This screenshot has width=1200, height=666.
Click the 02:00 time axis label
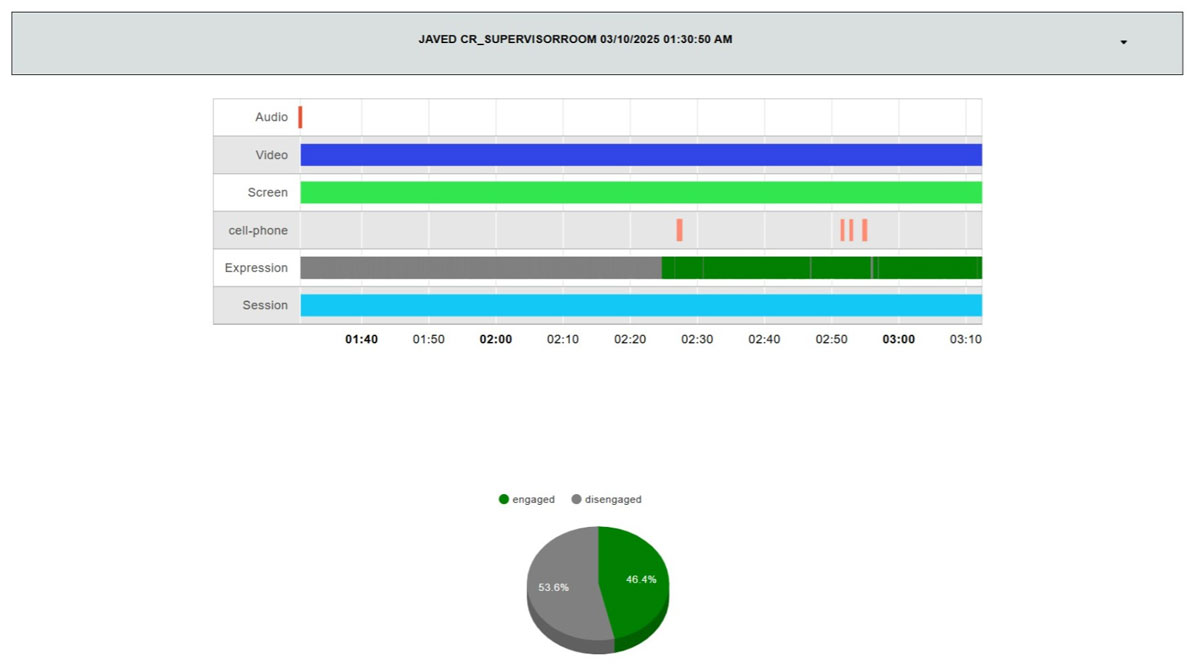[495, 339]
